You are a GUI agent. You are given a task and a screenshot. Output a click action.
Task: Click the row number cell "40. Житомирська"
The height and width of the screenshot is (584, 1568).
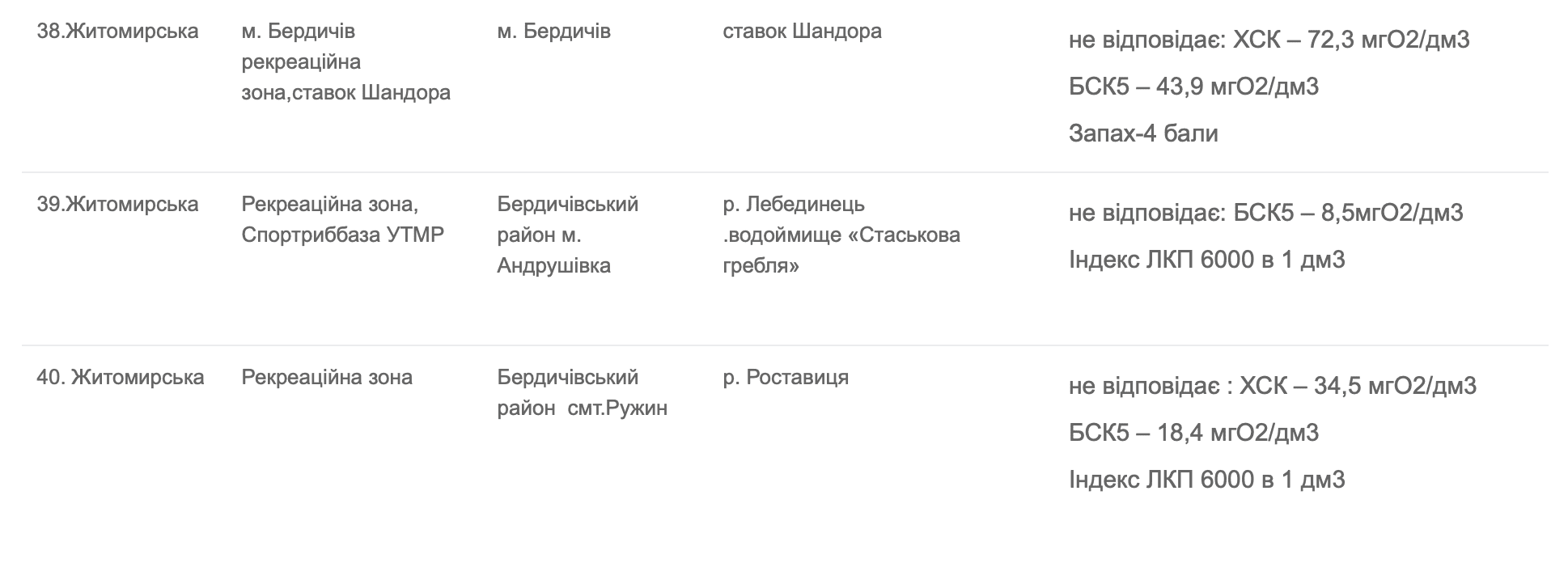[x=120, y=378]
